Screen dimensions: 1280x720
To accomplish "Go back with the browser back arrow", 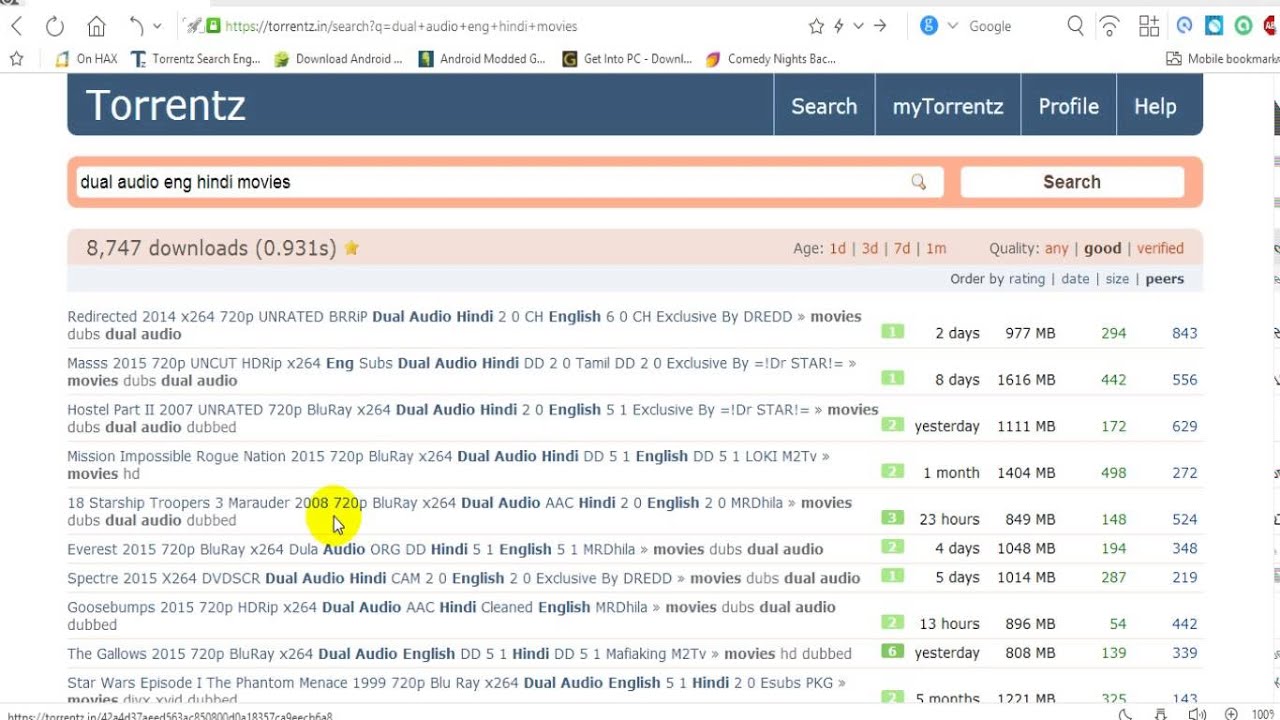I will pyautogui.click(x=16, y=26).
